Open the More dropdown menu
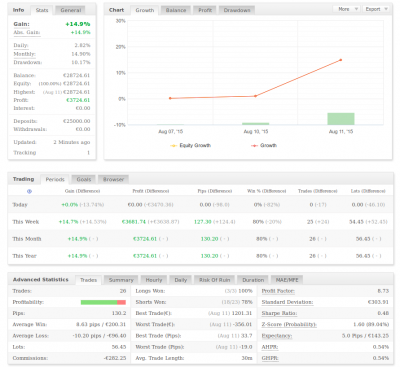Screen dimensions: 400x367 [x=346, y=9]
